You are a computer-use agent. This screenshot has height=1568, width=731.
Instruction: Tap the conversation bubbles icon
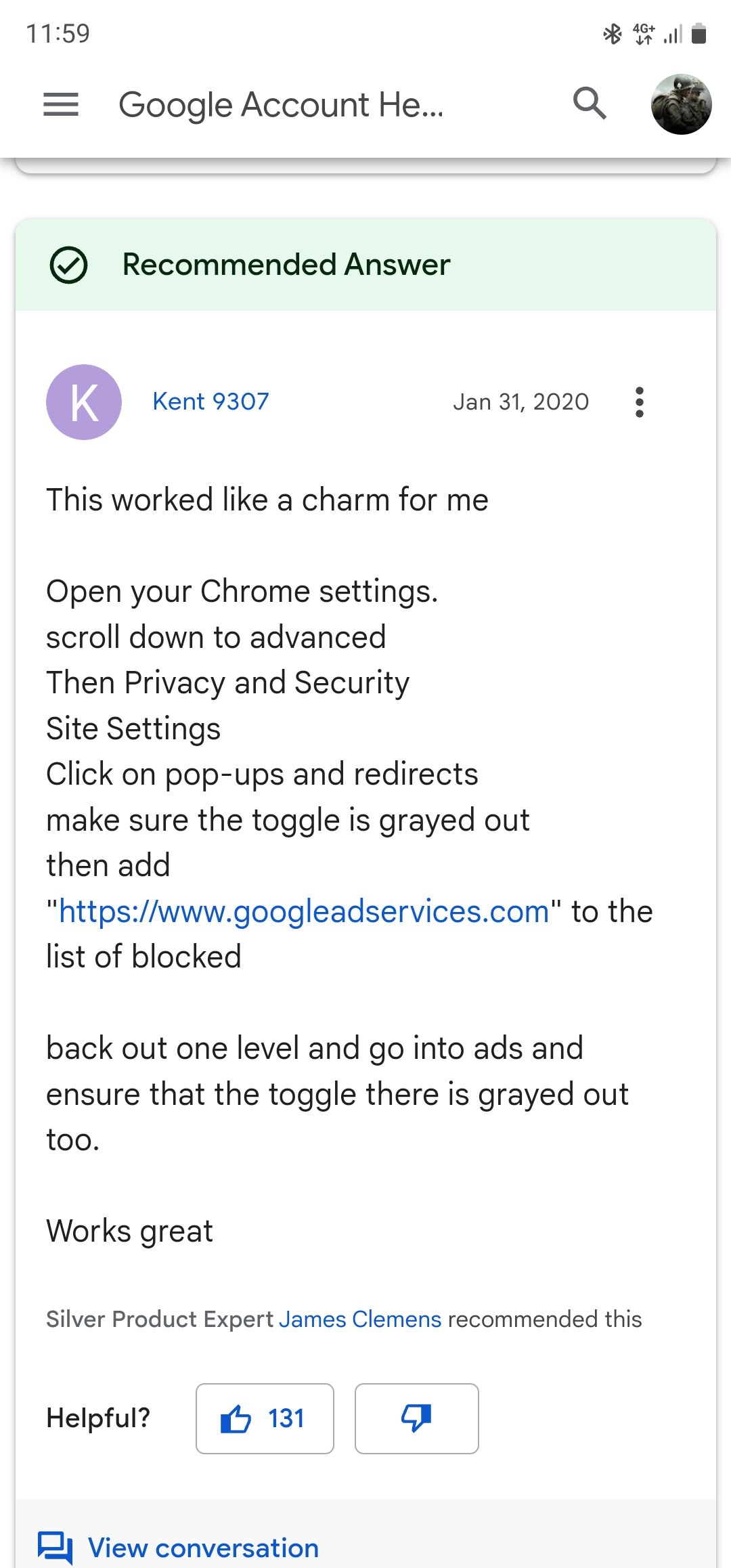click(x=55, y=1548)
